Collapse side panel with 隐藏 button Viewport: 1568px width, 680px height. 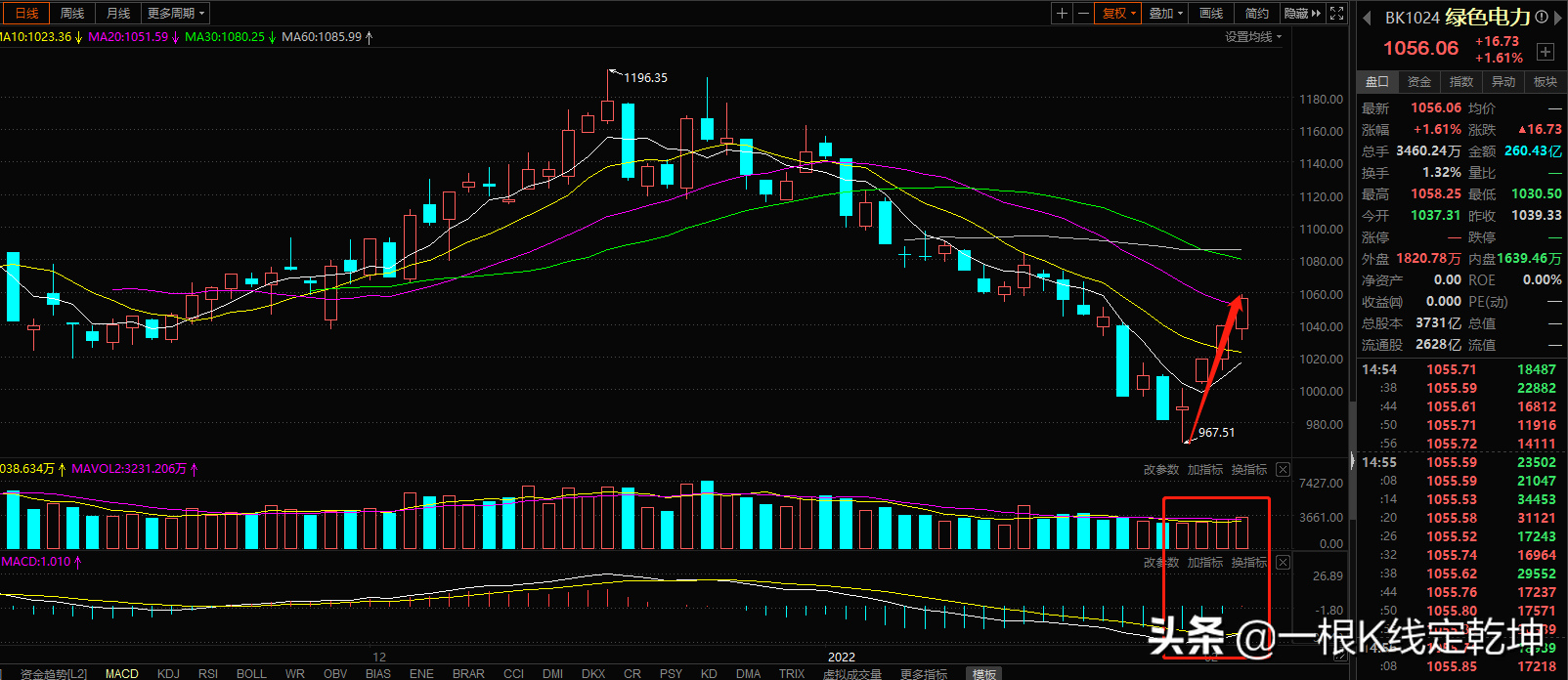[1302, 13]
